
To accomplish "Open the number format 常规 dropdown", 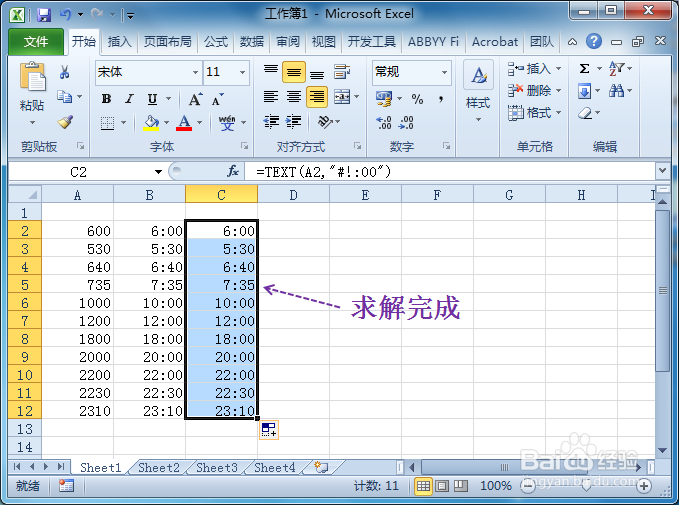I will (444, 72).
